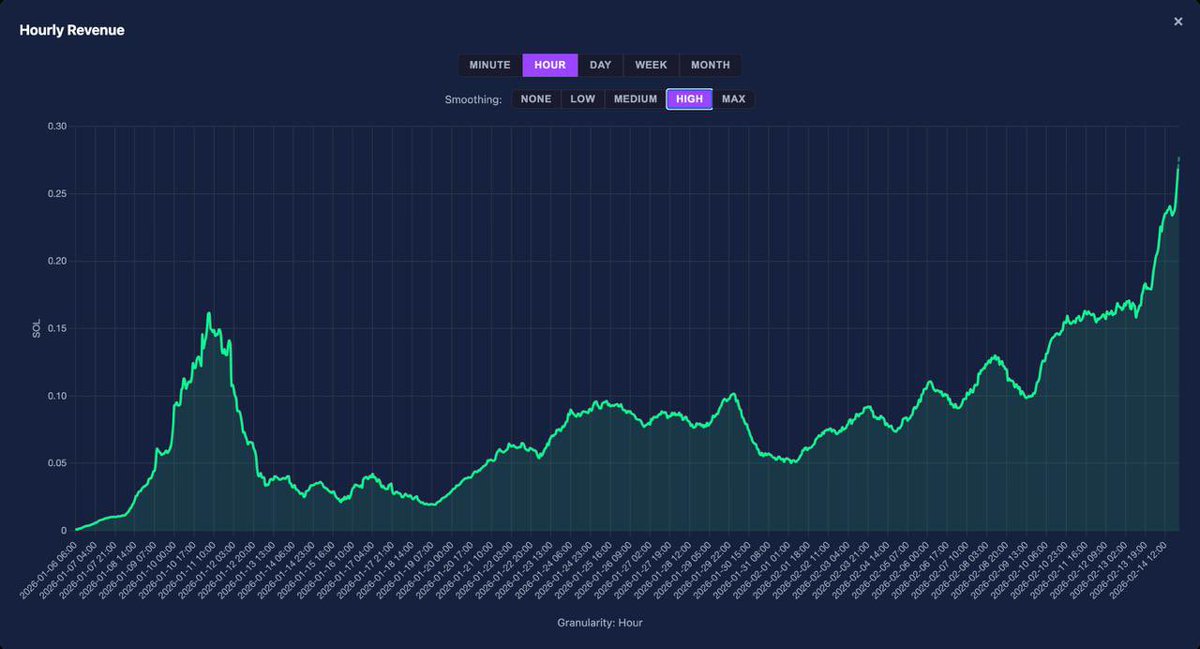Screen dimensions: 1200x649
Task: Click the Smoothing: label
Action: tap(473, 100)
